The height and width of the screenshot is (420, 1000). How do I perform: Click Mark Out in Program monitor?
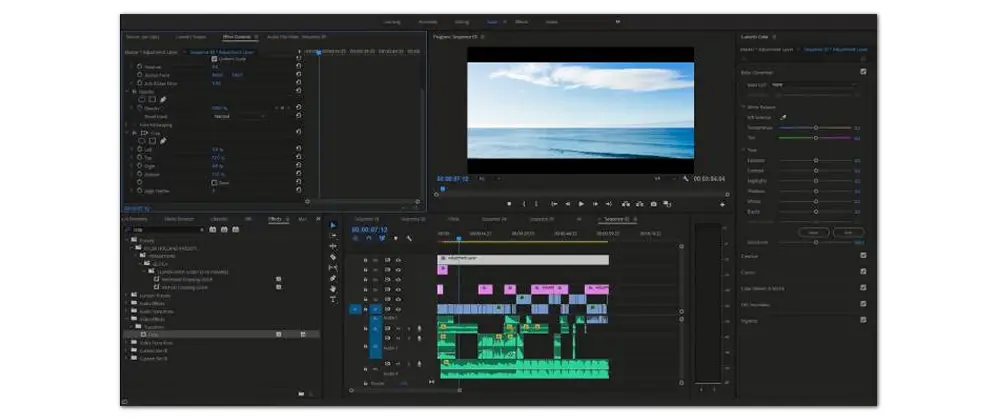point(536,204)
